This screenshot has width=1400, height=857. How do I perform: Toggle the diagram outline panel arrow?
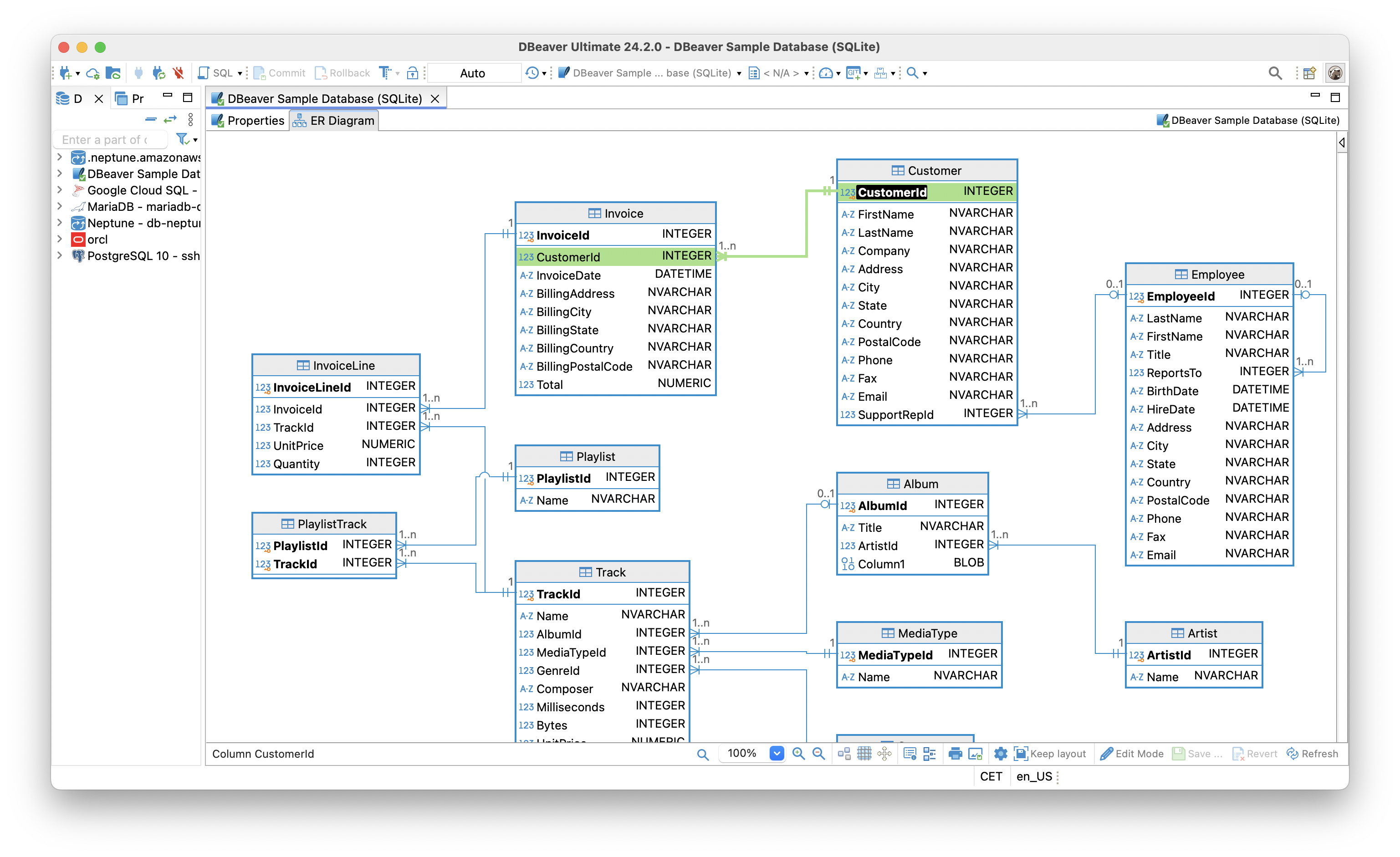(x=1342, y=143)
